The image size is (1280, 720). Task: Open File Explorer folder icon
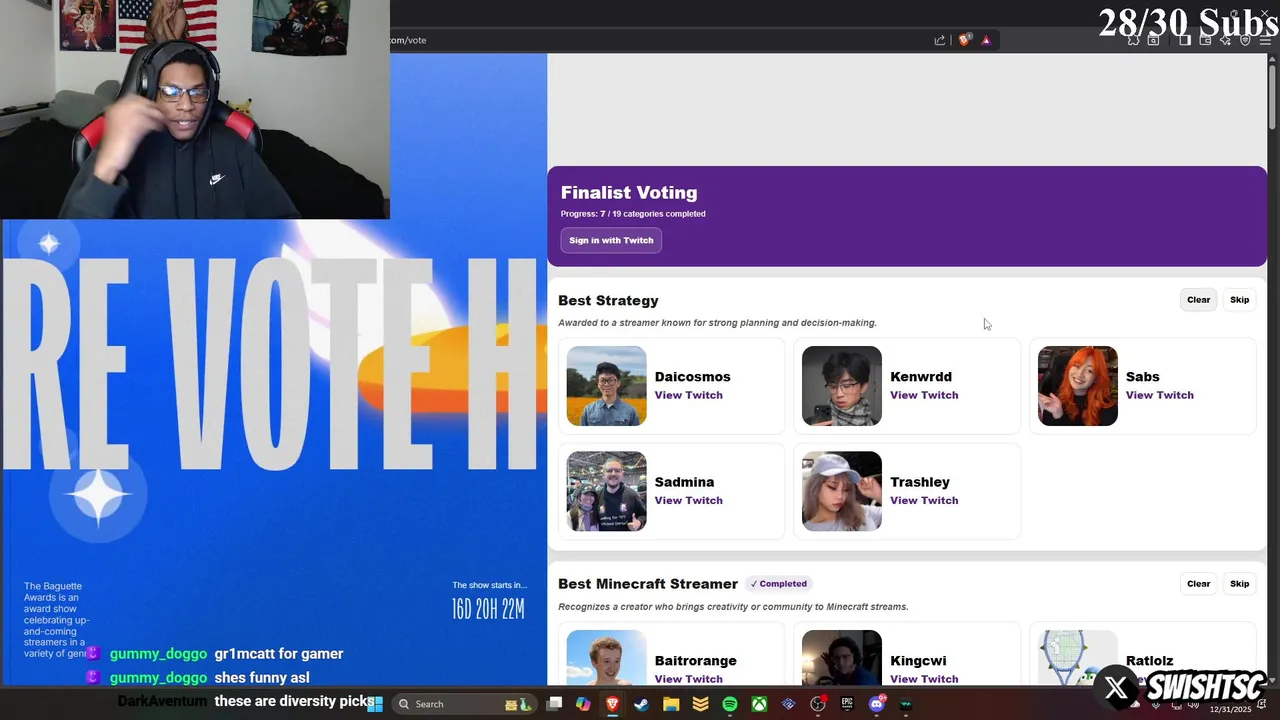coord(671,704)
